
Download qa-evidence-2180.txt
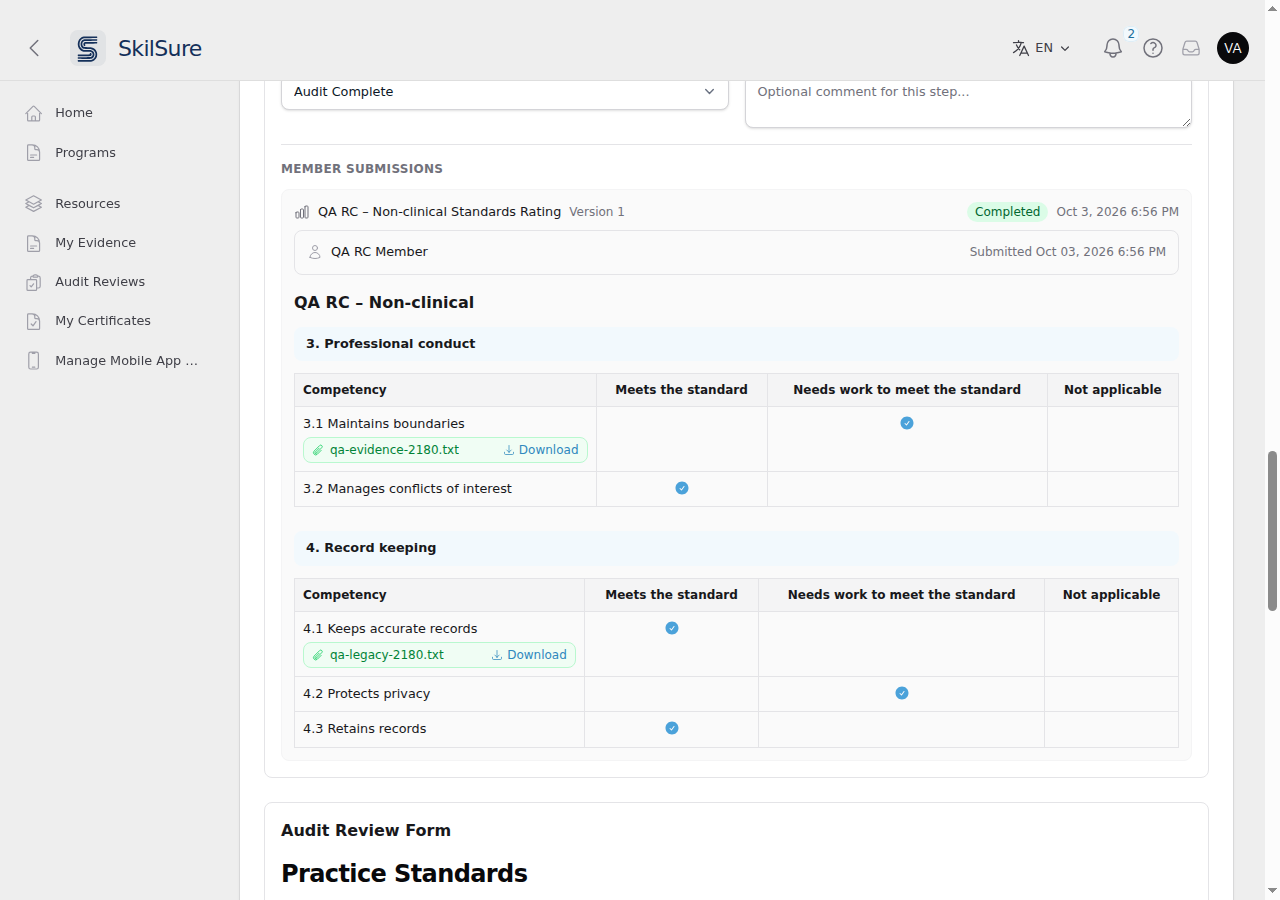coord(541,450)
